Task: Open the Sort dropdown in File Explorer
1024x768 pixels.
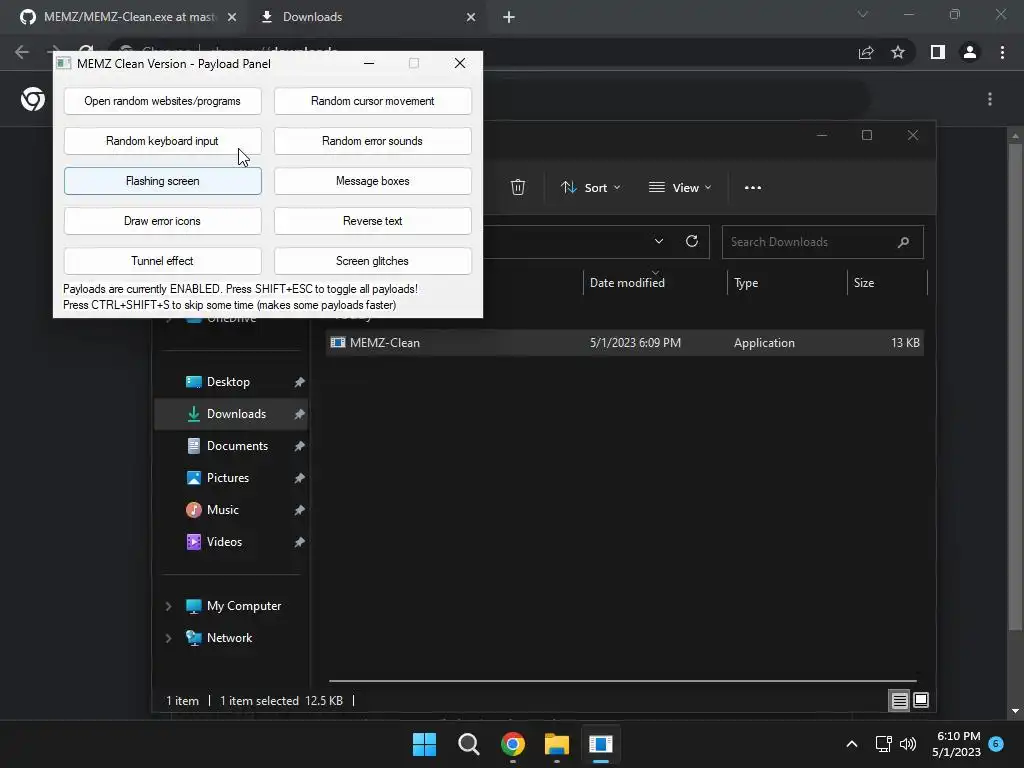Action: tap(590, 187)
